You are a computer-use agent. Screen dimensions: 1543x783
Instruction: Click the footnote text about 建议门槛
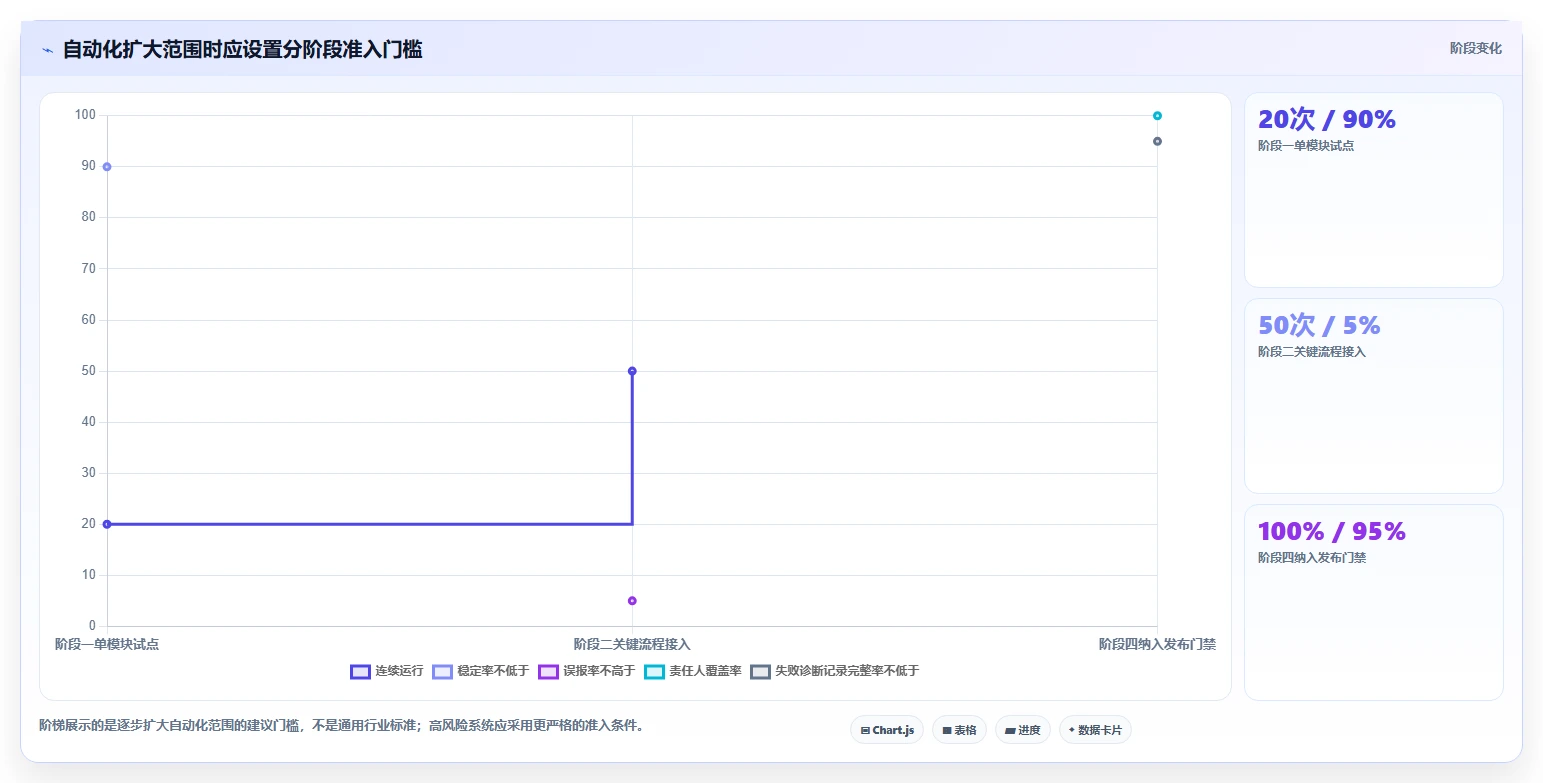click(x=341, y=726)
